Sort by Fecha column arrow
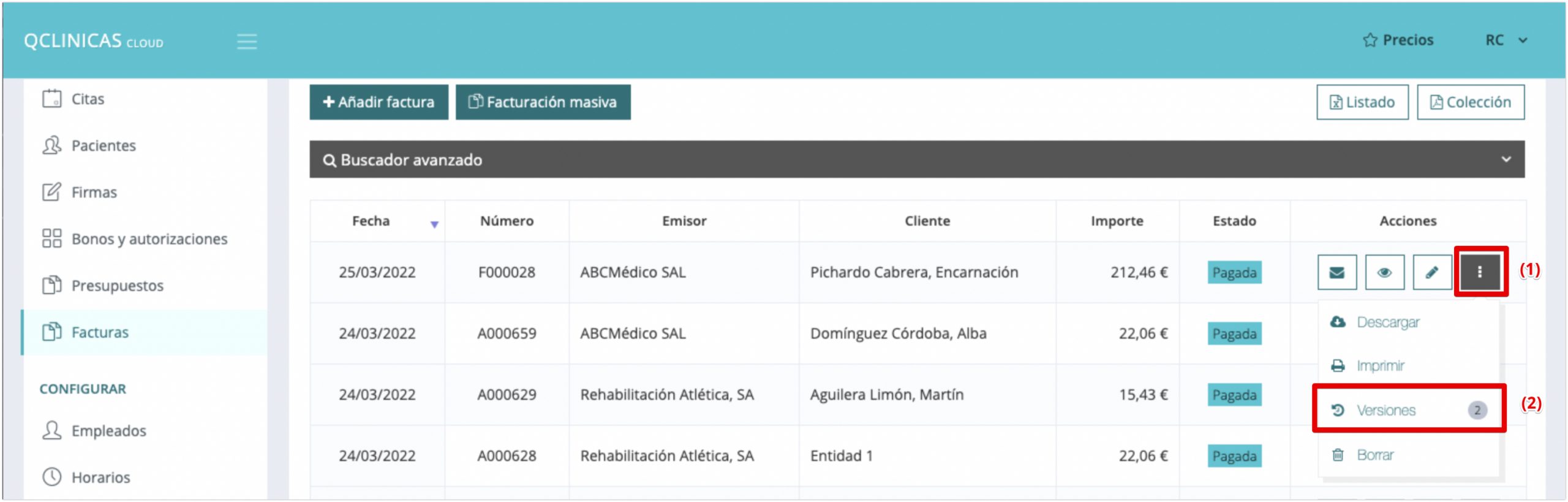The image size is (1568, 502). 434,224
